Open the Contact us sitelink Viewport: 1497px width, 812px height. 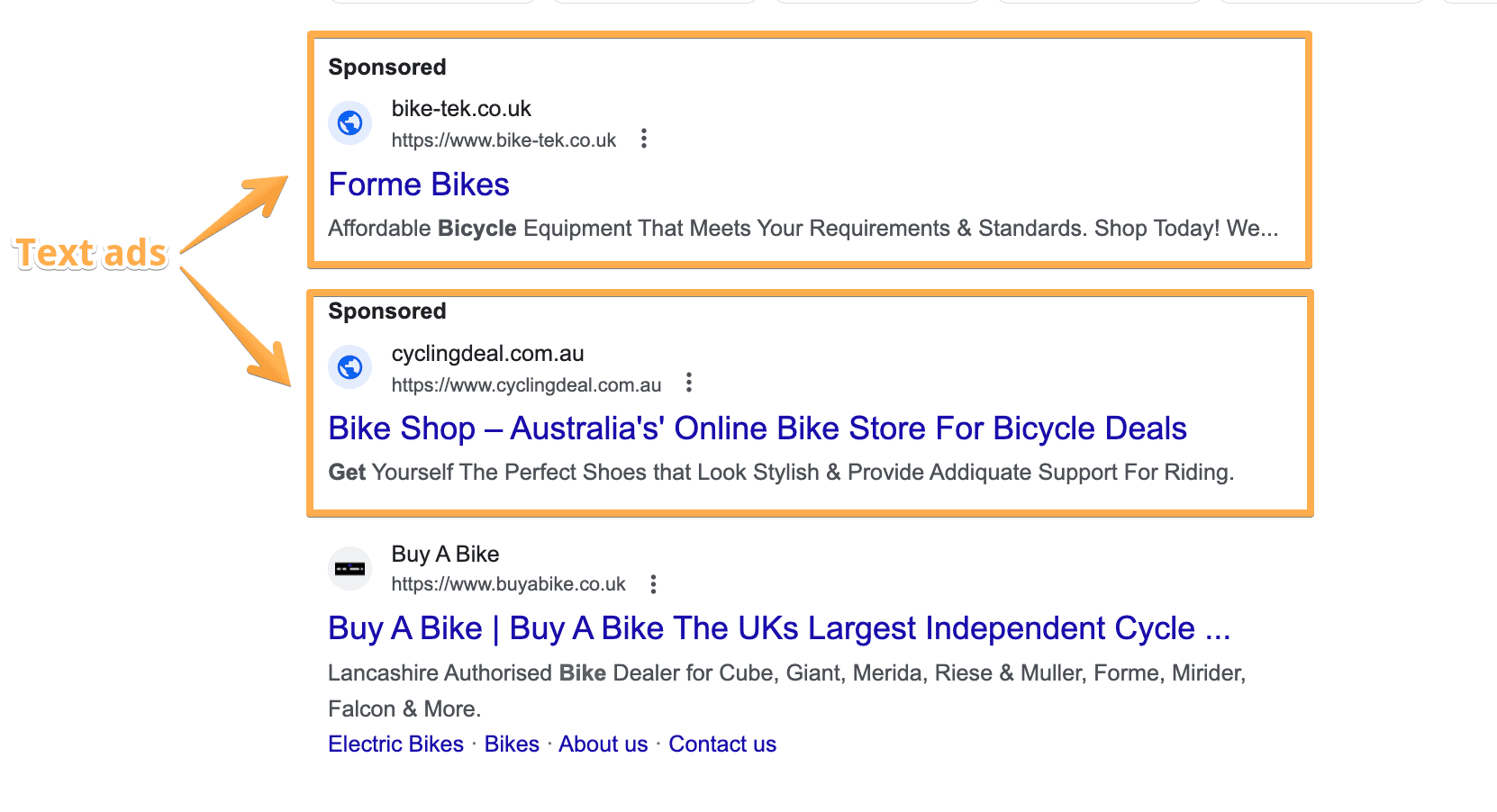tap(721, 744)
